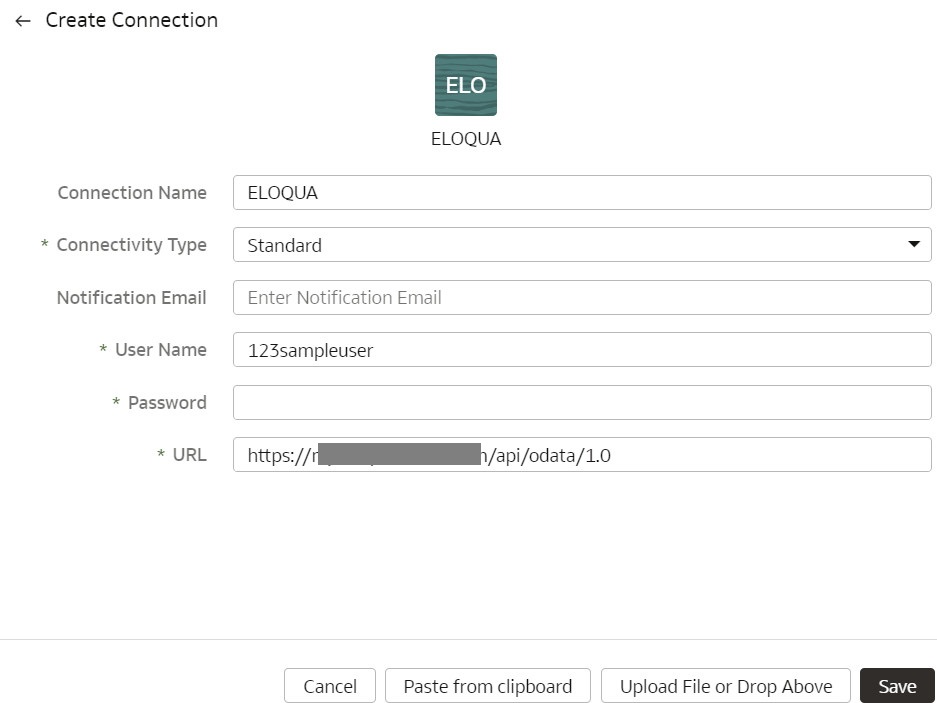
Task: Expand the Connectivity Type dropdown arrow
Action: (913, 244)
